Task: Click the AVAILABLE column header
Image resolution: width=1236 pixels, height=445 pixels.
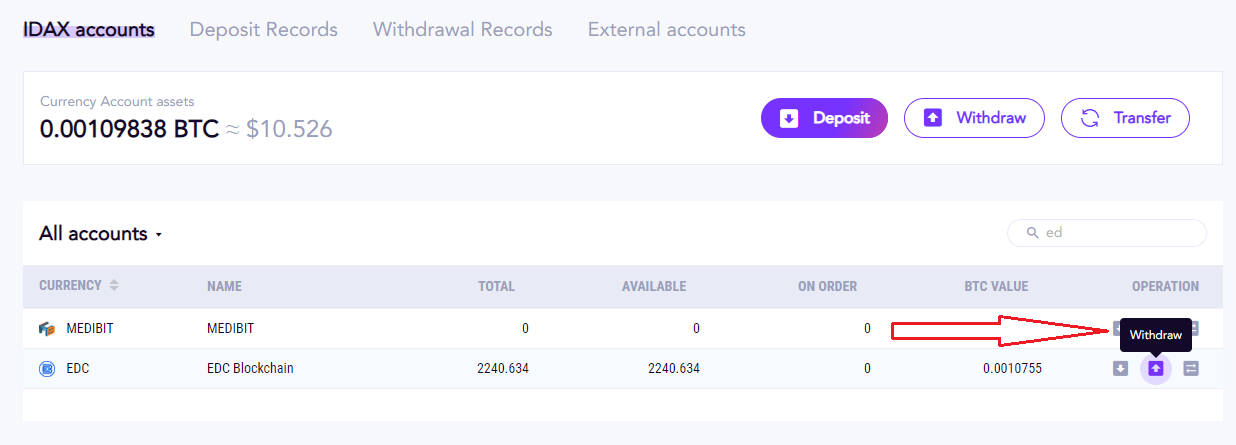Action: (x=654, y=286)
